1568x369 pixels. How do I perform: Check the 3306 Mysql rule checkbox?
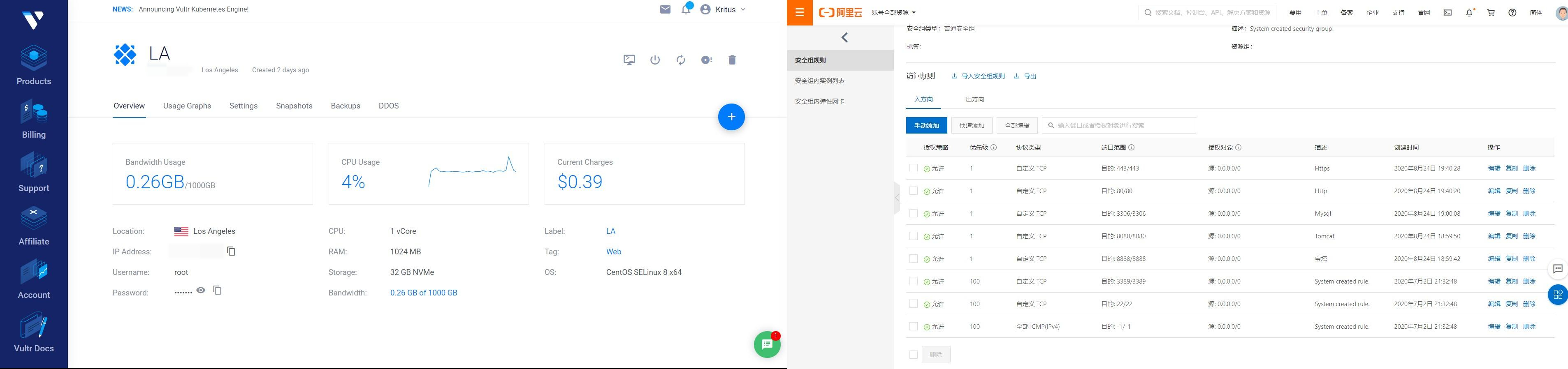pos(913,213)
